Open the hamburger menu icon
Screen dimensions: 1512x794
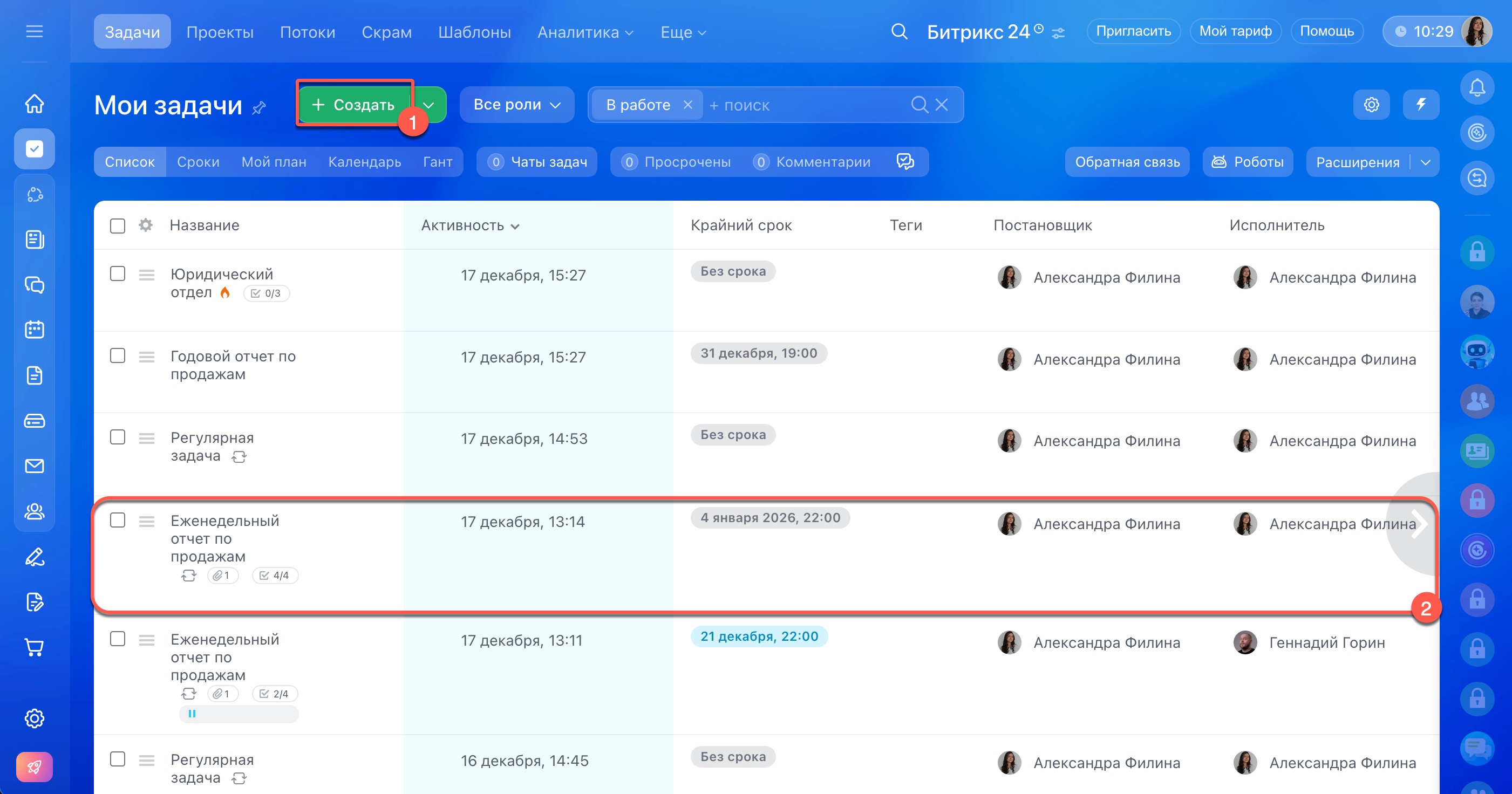coord(35,31)
